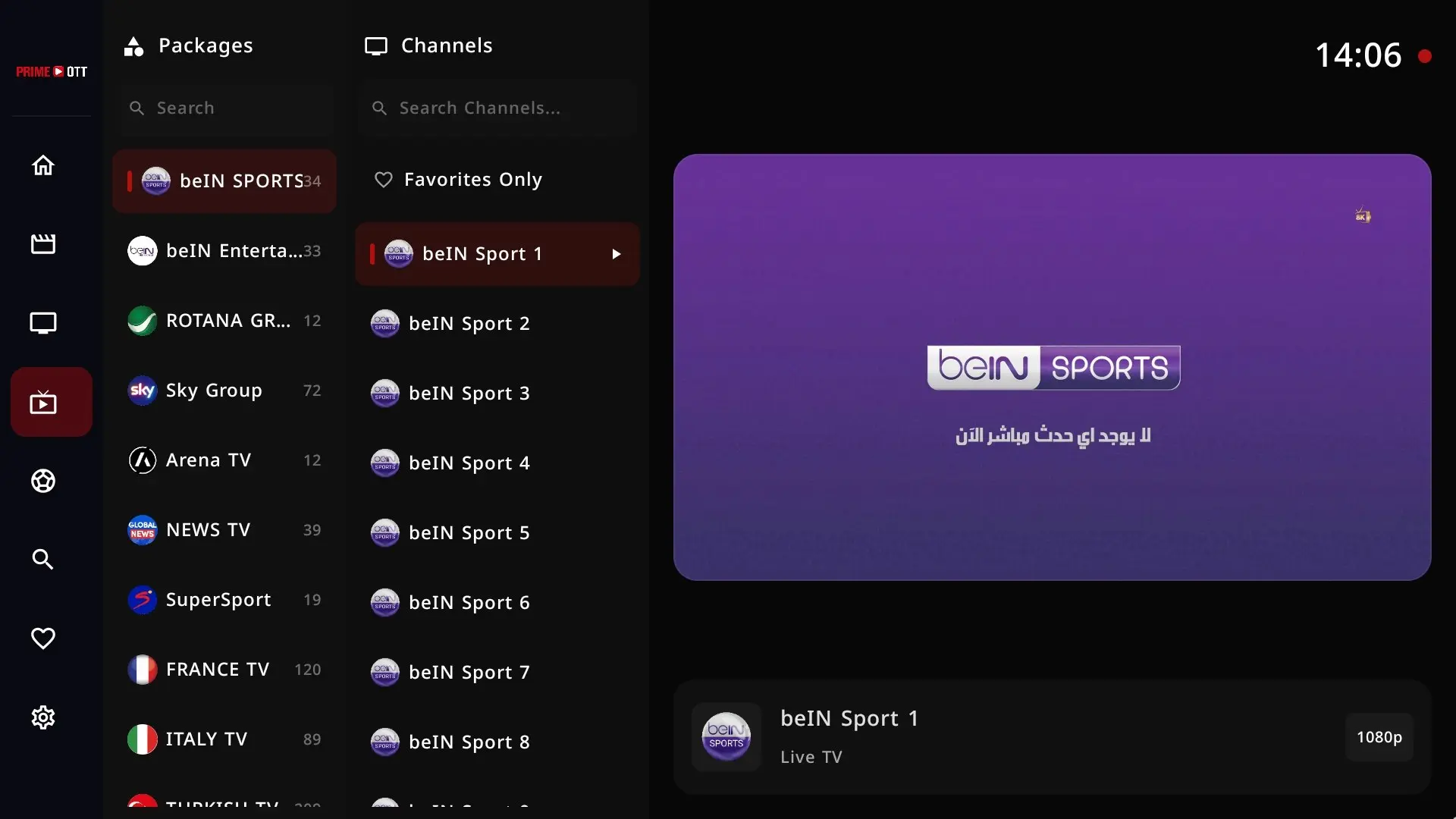Click the beIN Sport 4 channel logo

385,463
